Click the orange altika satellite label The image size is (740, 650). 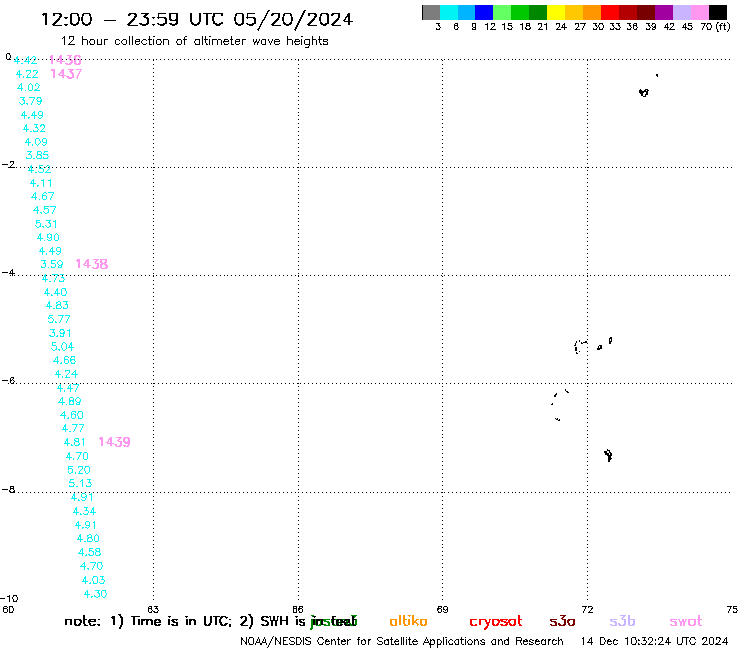[409, 621]
